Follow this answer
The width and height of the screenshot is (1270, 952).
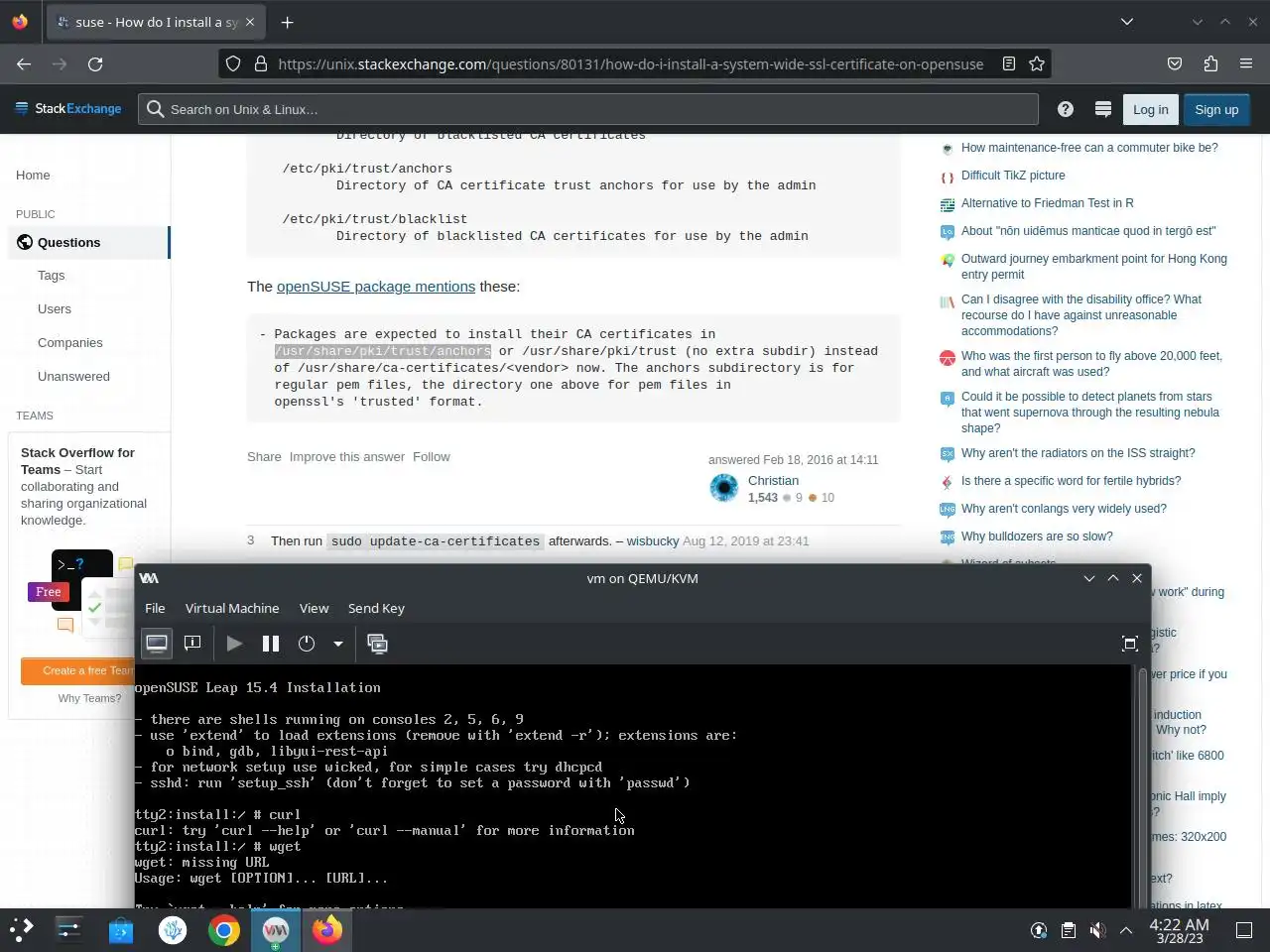(x=432, y=457)
